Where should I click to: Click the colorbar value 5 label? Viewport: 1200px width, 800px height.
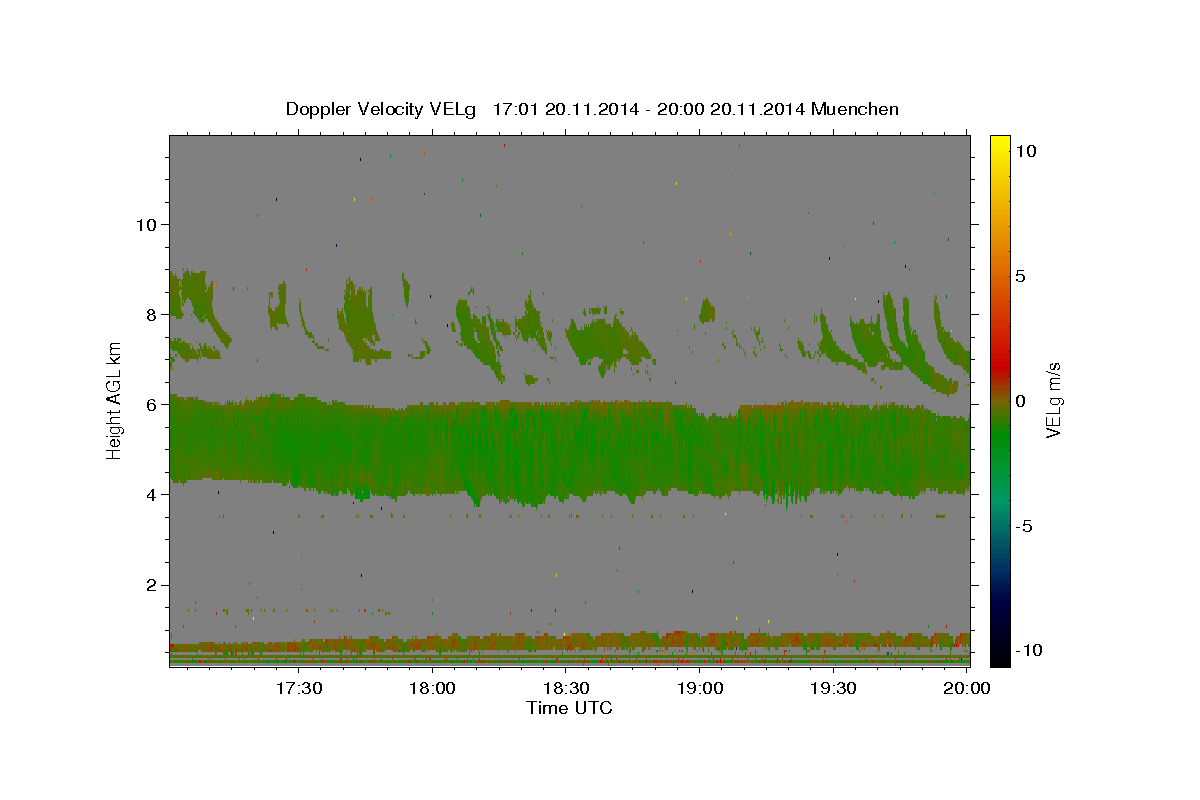click(x=1021, y=276)
